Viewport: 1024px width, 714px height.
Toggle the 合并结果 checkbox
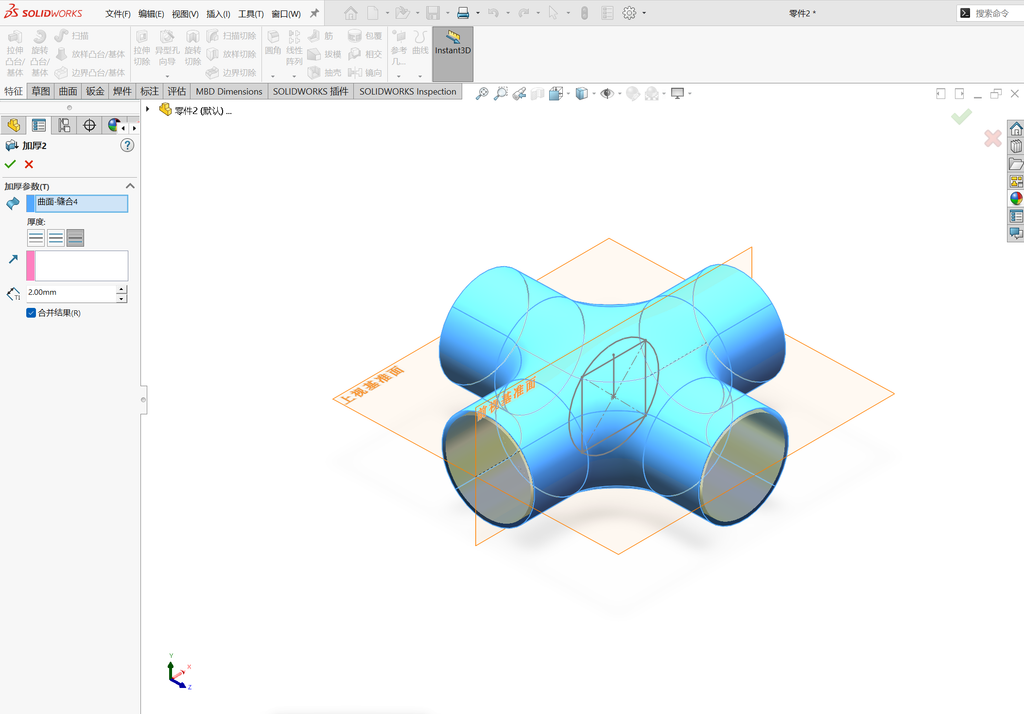click(31, 313)
